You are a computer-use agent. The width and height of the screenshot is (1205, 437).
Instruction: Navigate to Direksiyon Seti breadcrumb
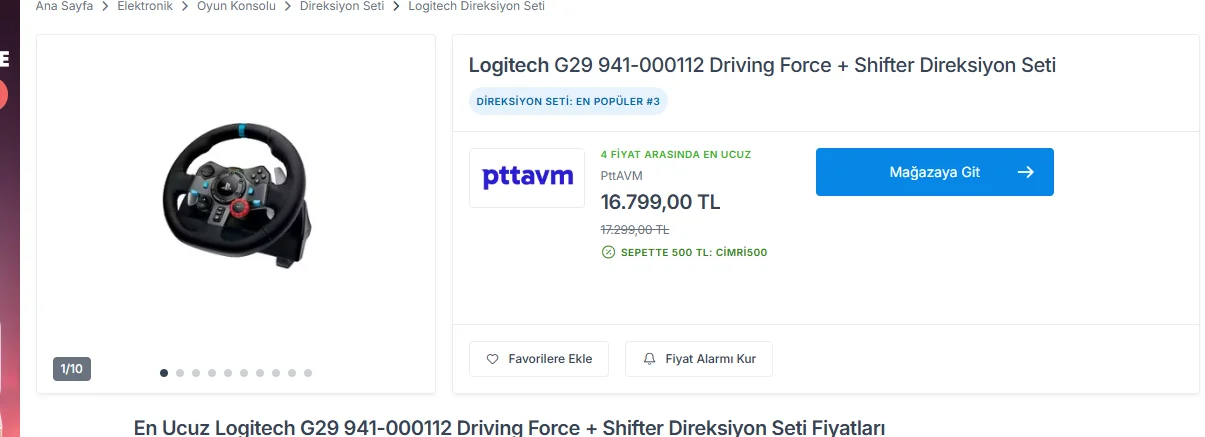point(342,6)
